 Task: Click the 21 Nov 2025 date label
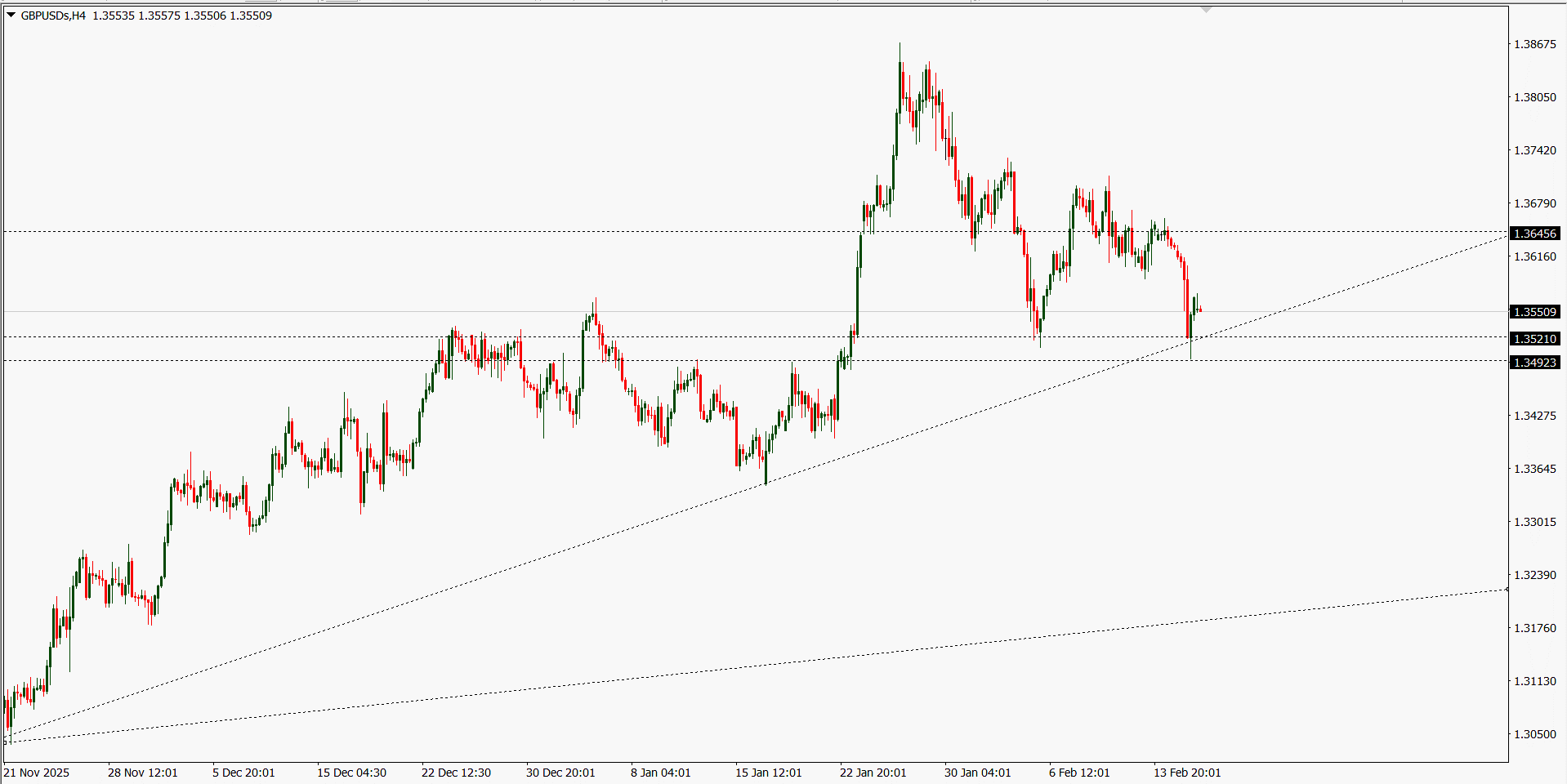(37, 773)
